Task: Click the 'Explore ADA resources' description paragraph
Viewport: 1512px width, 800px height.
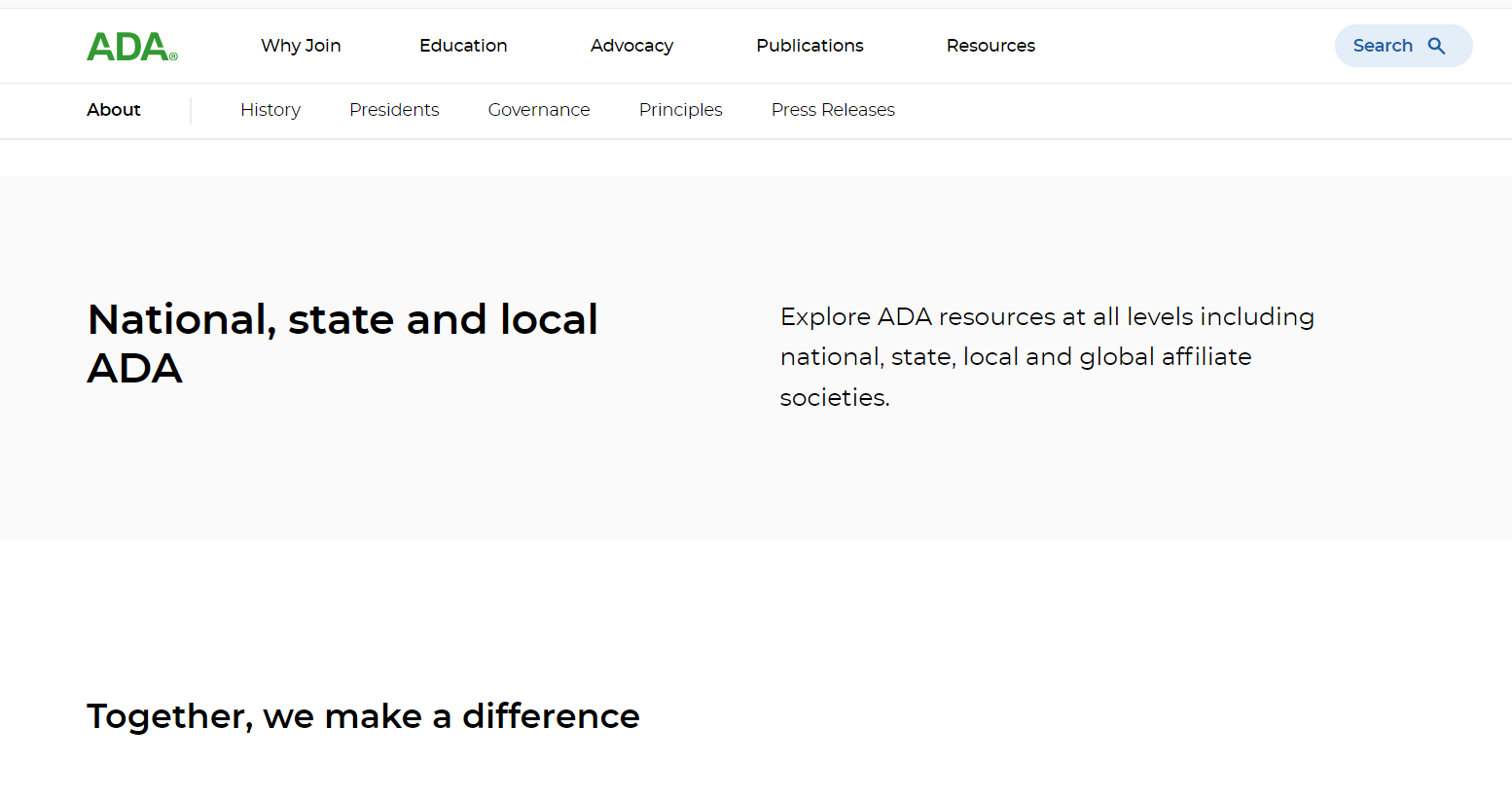Action: [x=1047, y=357]
